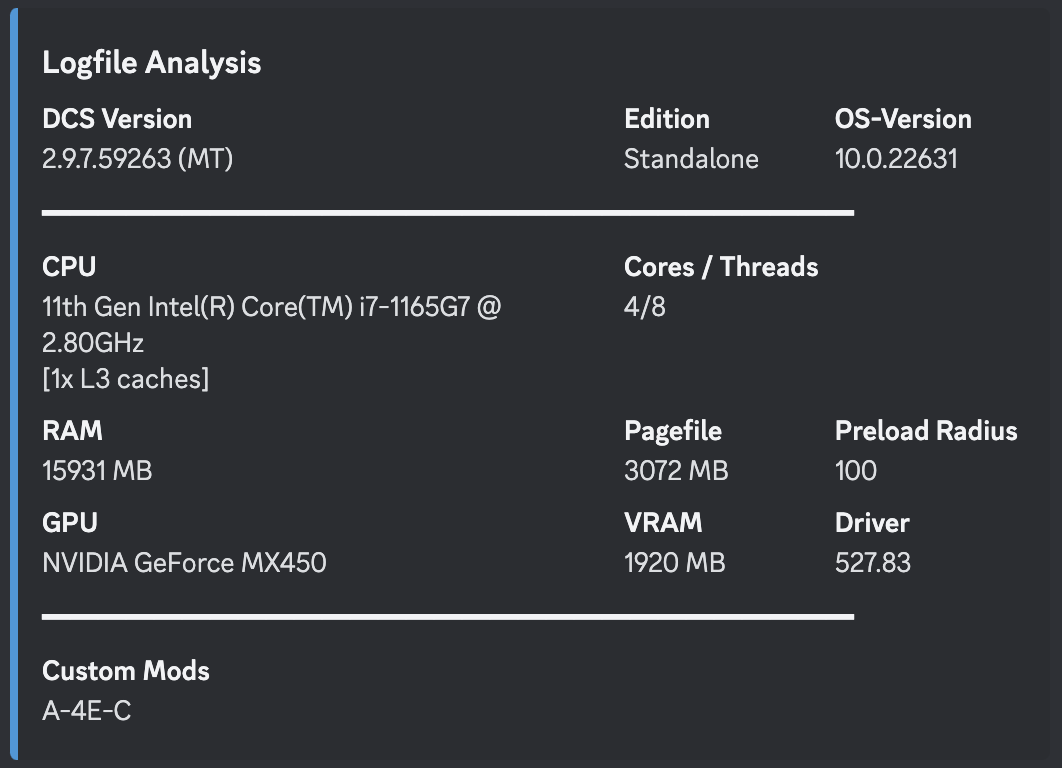Select OS version text 10.0.22631
The image size is (1062, 768).
[896, 159]
